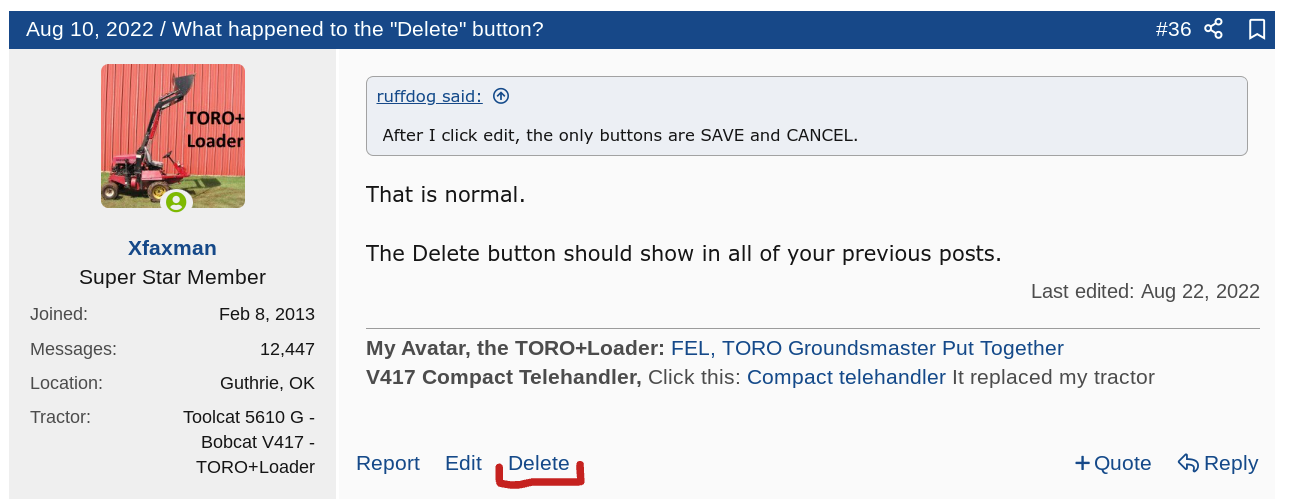Open the TORO+Loader avatar image
1296x500 pixels.
click(173, 136)
